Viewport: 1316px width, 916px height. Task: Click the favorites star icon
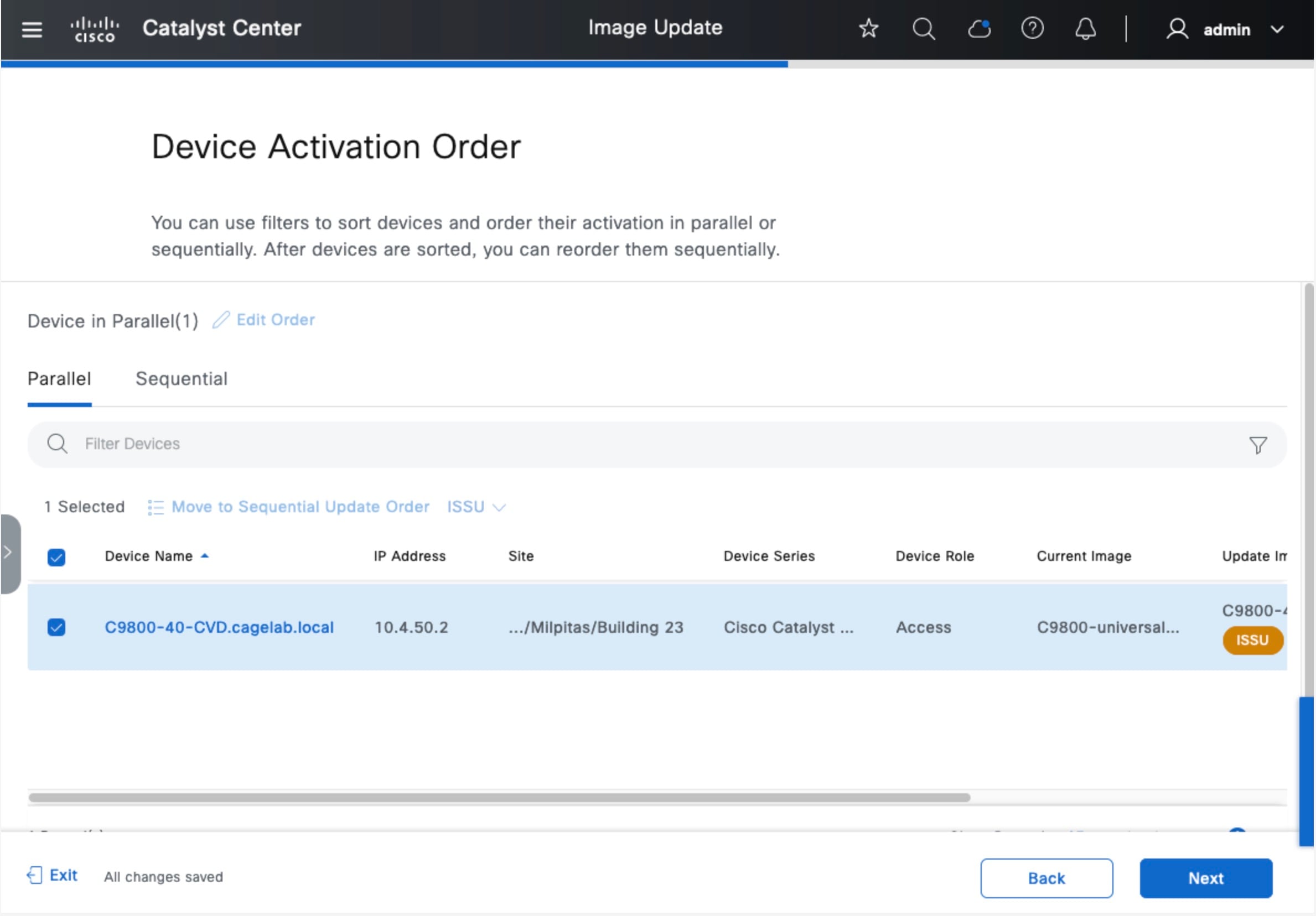click(x=868, y=28)
